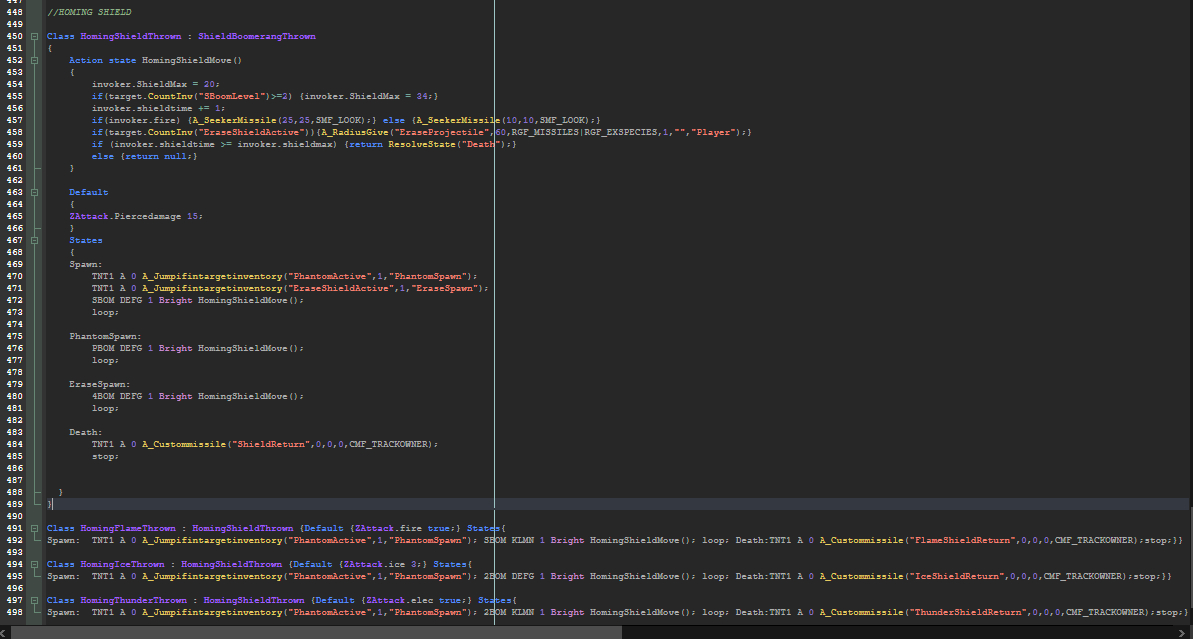Collapse the HomingShieldThrown class fold marker
The image size is (1193, 639).
(x=35, y=36)
